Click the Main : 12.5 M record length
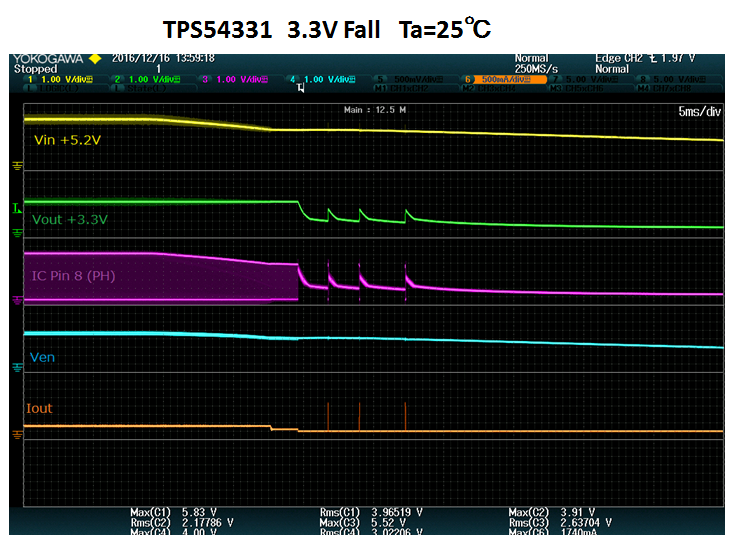Viewport: 737px width, 541px height. coord(375,110)
